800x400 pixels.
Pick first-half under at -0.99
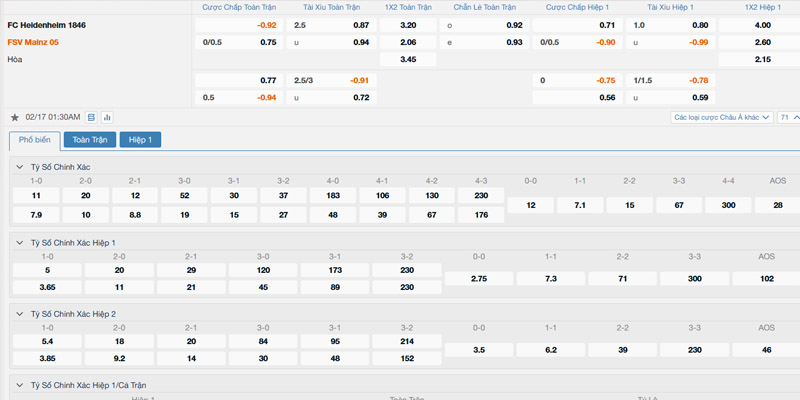(x=670, y=42)
